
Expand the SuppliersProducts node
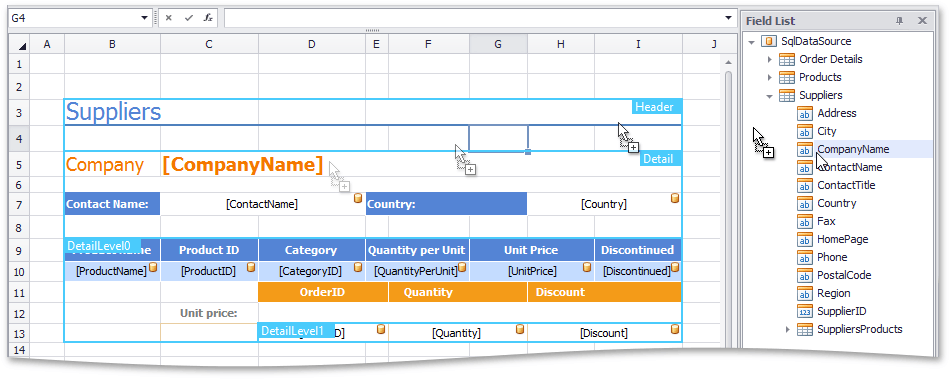787,329
